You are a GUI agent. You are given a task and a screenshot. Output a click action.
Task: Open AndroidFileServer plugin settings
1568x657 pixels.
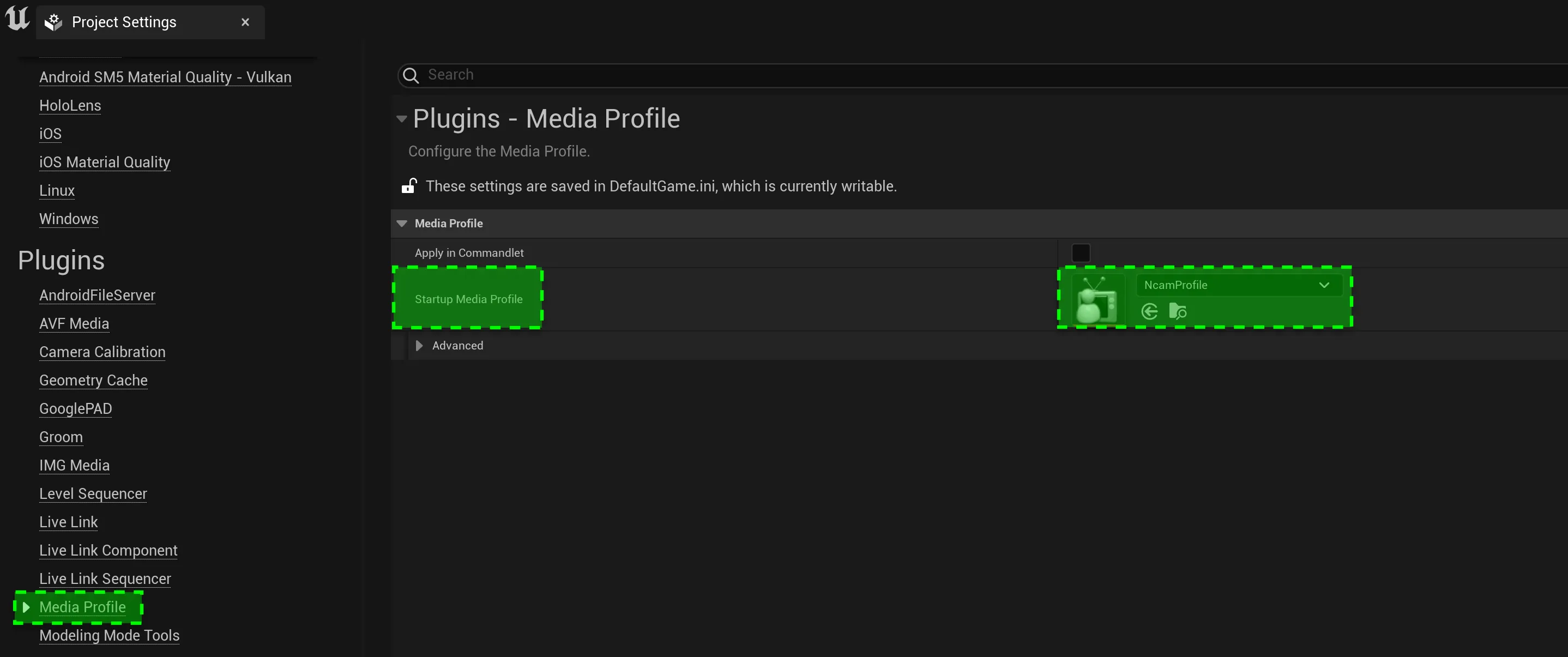[x=98, y=296]
